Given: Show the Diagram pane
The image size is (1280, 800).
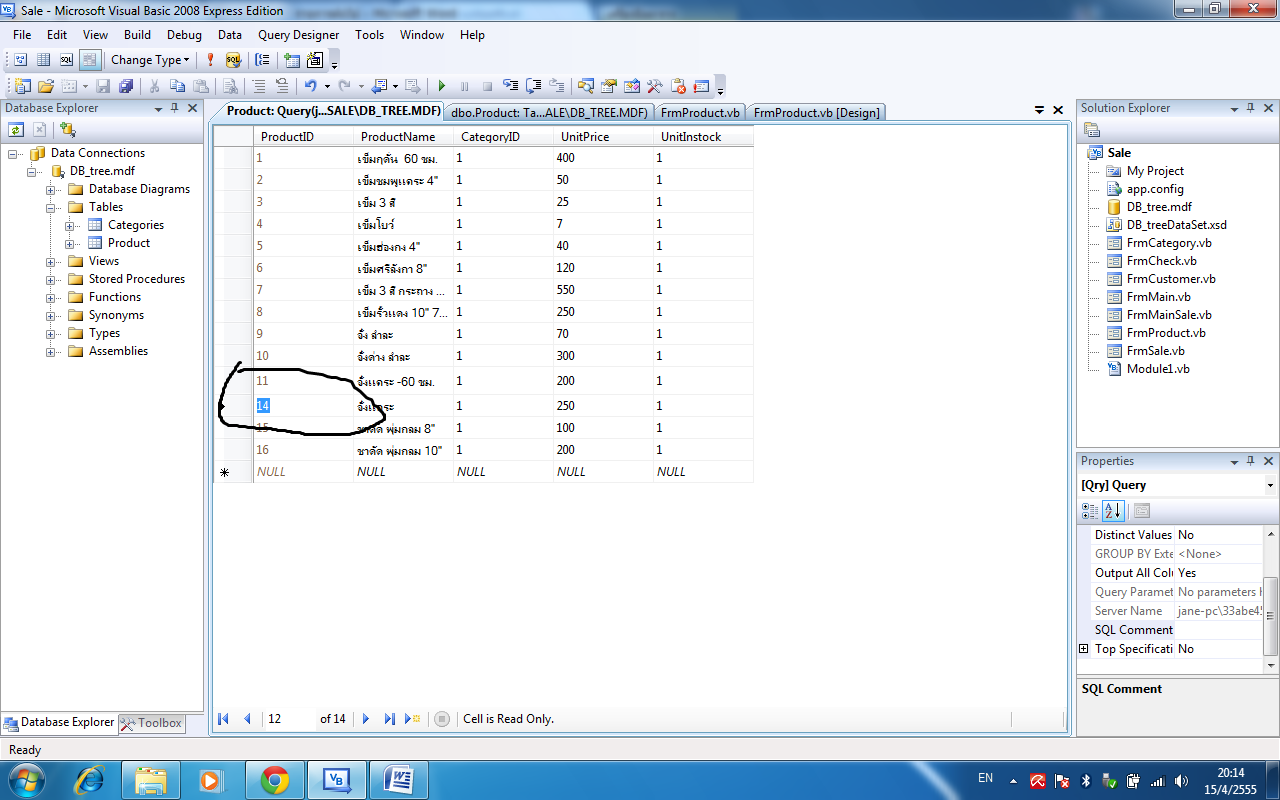Looking at the screenshot, I should [19, 60].
